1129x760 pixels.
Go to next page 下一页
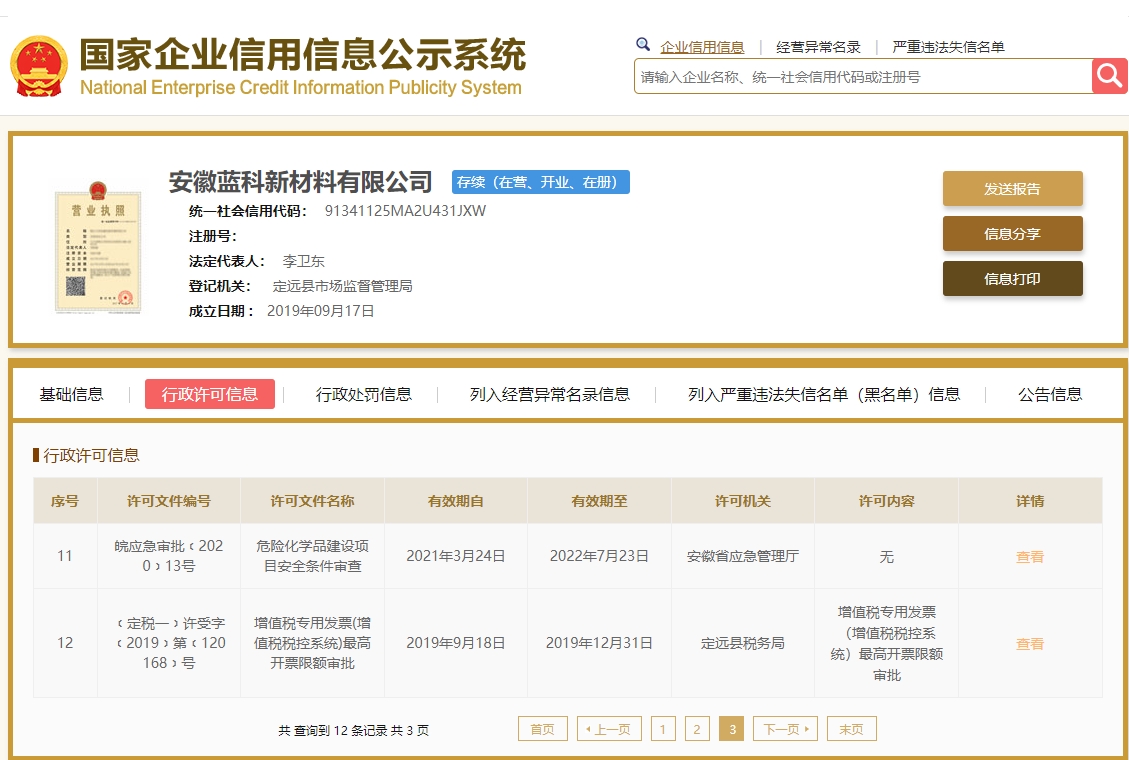pyautogui.click(x=786, y=729)
